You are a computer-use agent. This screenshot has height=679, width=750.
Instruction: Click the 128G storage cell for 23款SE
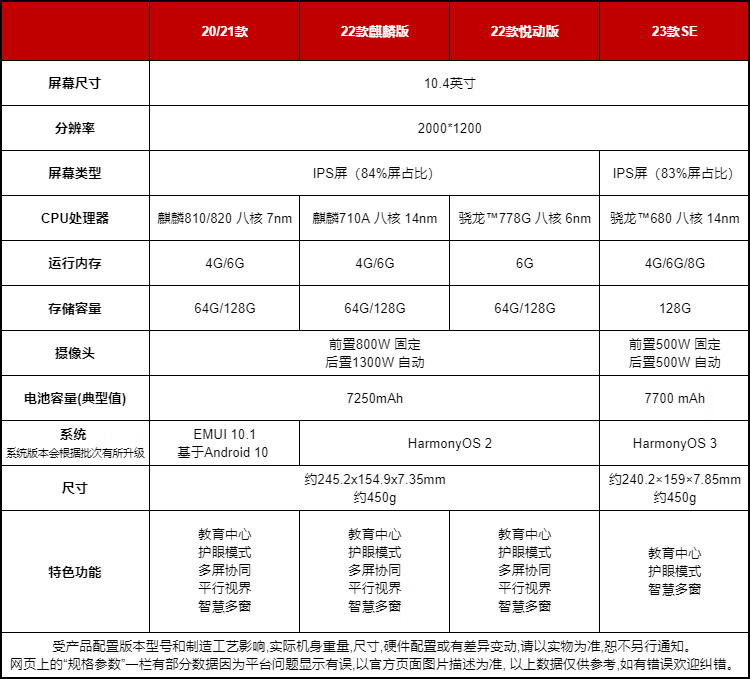[x=674, y=308]
